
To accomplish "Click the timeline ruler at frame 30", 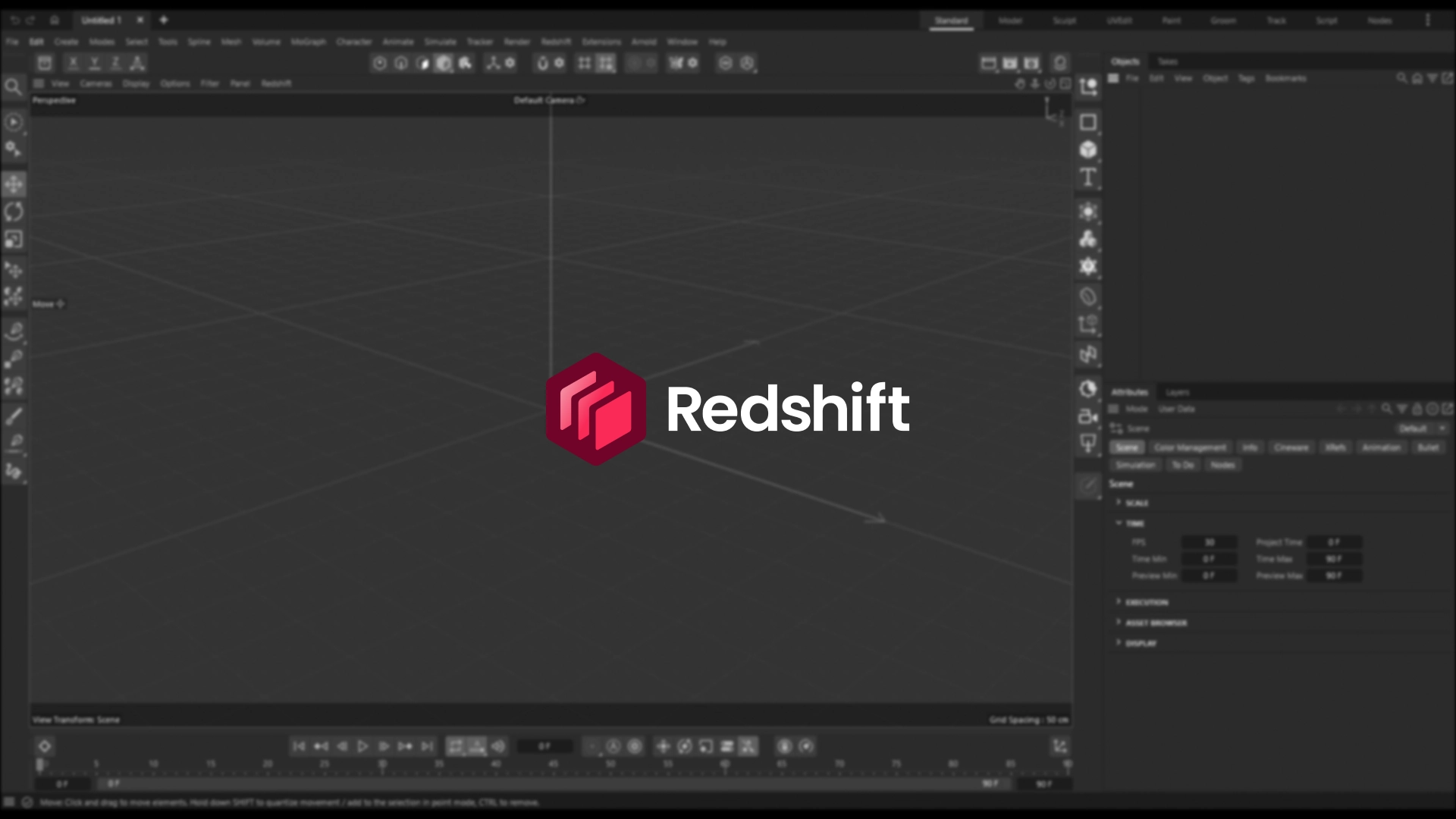I will [382, 764].
